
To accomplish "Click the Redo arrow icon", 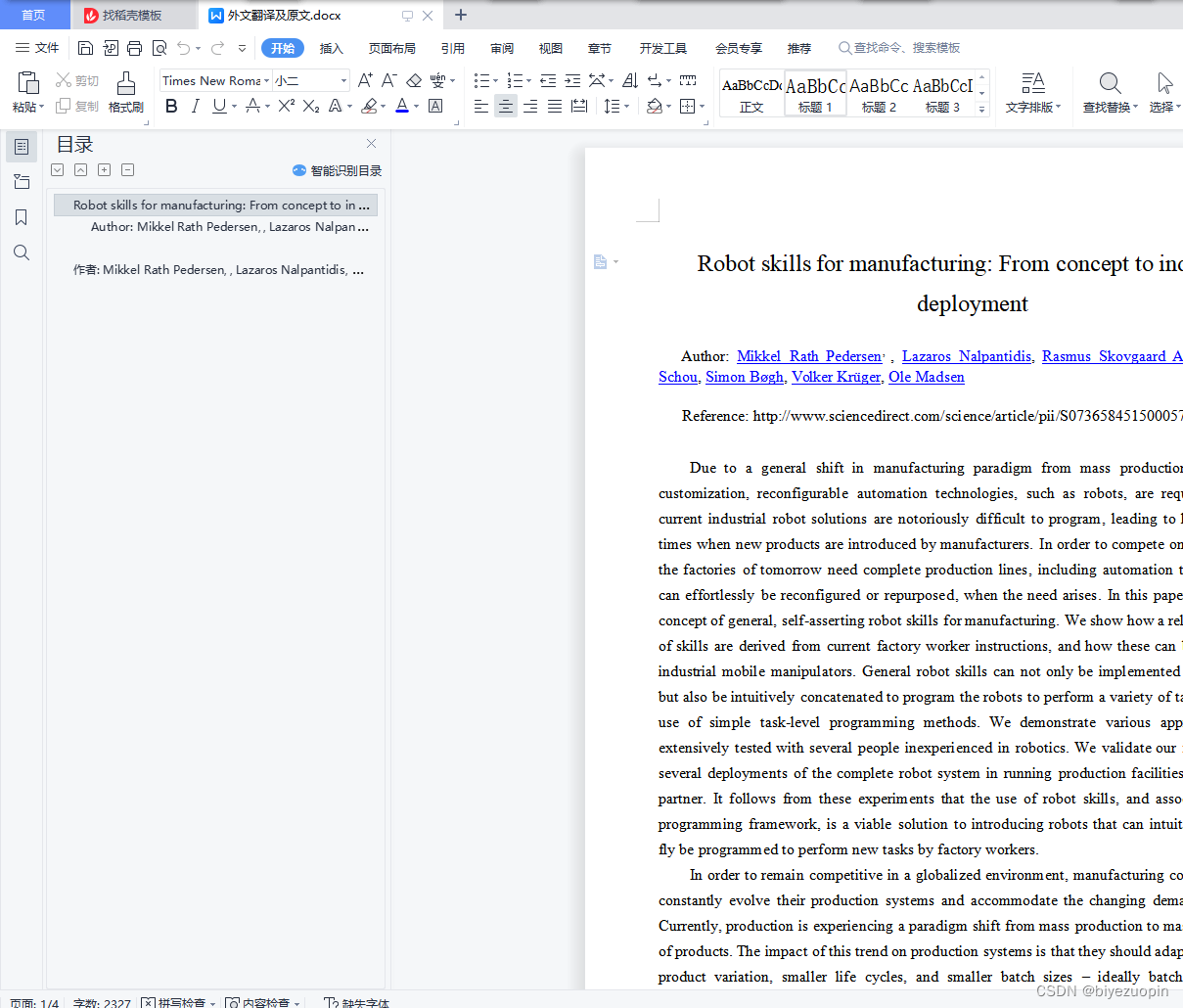I will [x=217, y=48].
